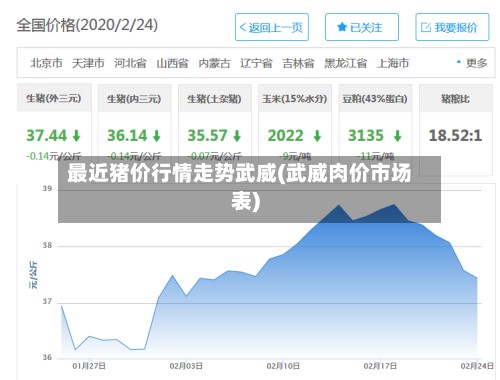Viewport: 500px width, 380px height.
Task: Click the 36.14 price value
Action: tap(127, 136)
